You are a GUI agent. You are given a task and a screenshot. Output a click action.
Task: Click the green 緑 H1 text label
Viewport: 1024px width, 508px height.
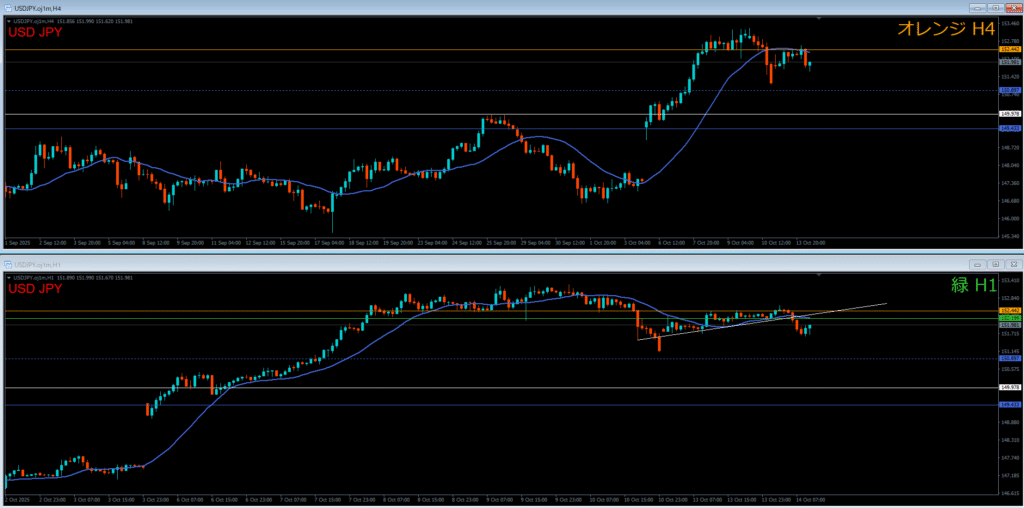pos(973,286)
